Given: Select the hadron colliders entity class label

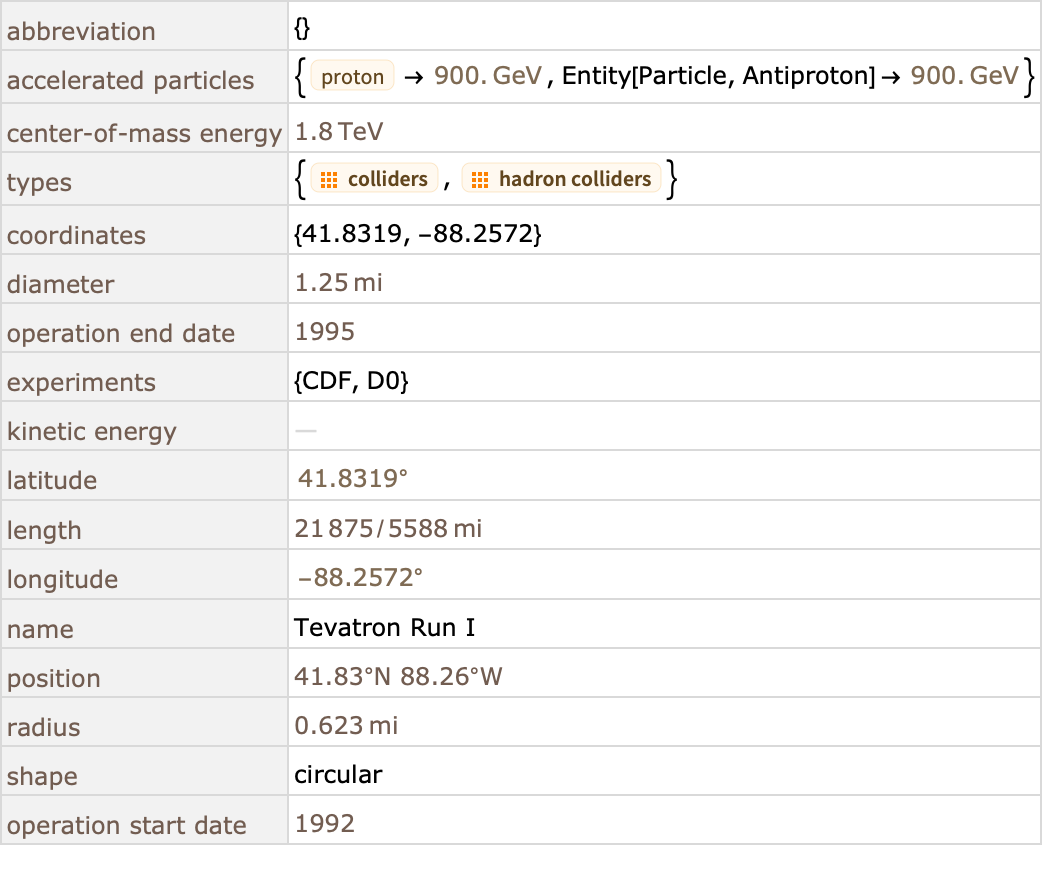Looking at the screenshot, I should click(575, 179).
